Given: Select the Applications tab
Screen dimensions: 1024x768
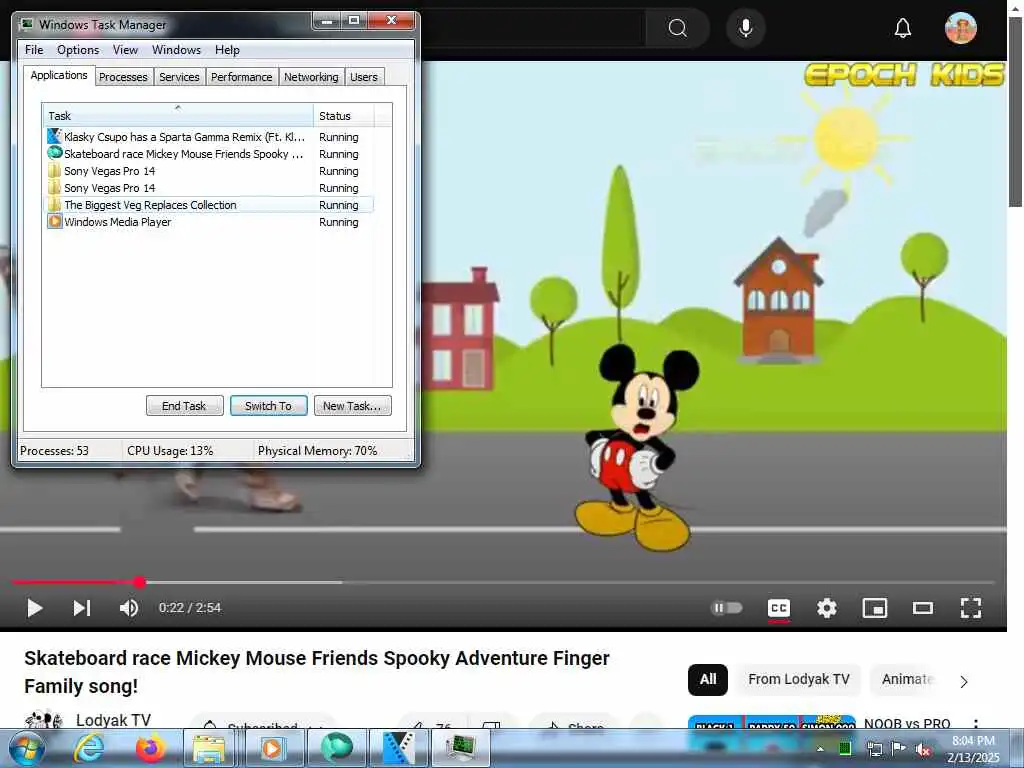Looking at the screenshot, I should pos(59,75).
